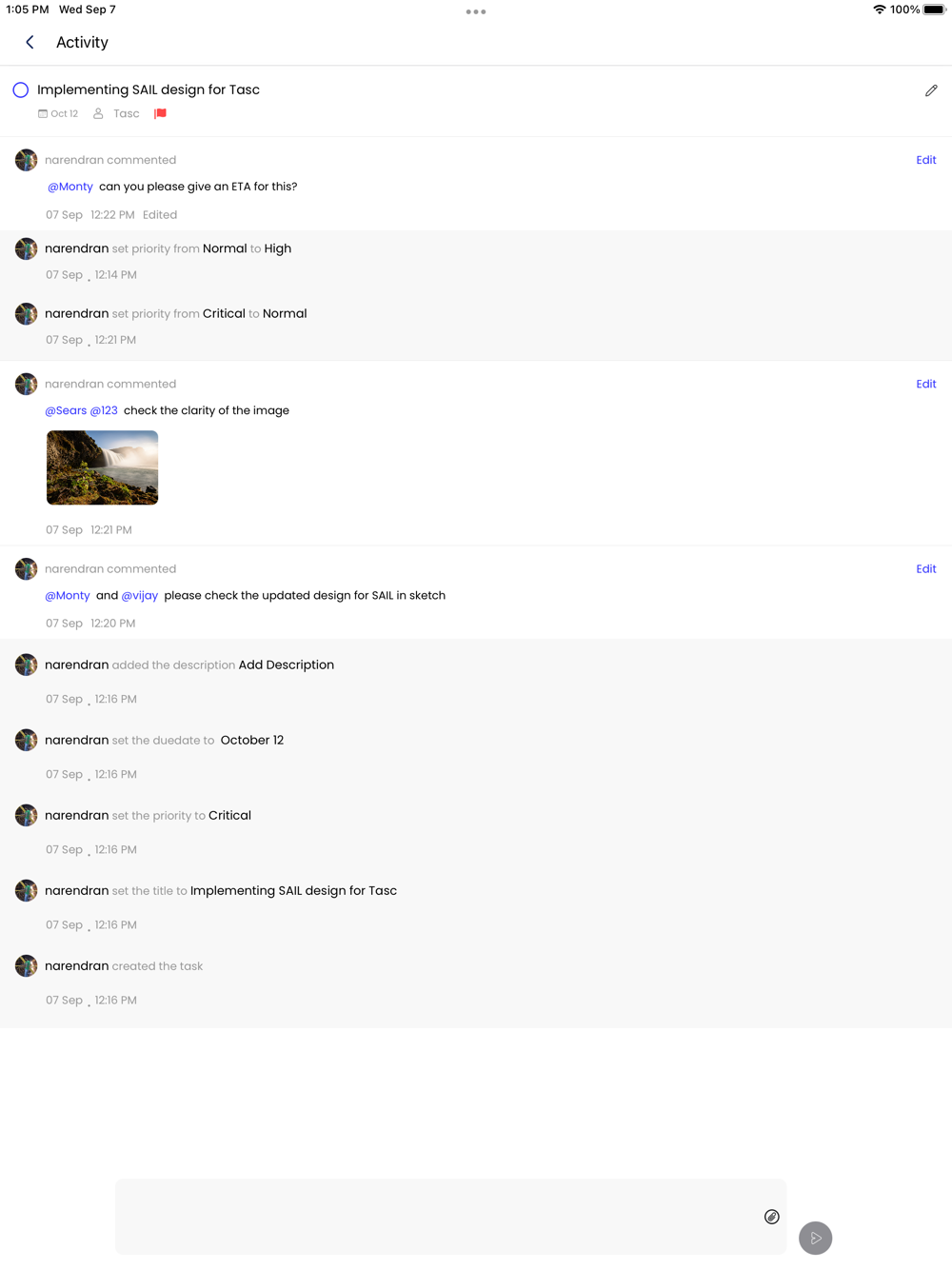The height and width of the screenshot is (1270, 952).
Task: Edit the updated SAIL design comment
Action: (926, 568)
